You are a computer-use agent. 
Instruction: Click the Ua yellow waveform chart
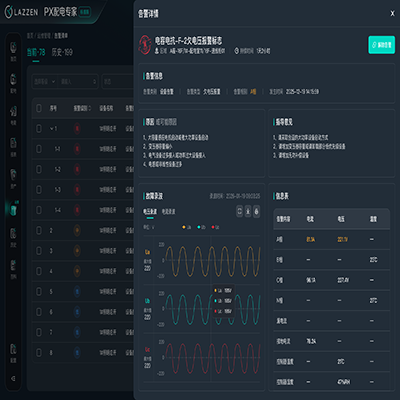click(213, 261)
